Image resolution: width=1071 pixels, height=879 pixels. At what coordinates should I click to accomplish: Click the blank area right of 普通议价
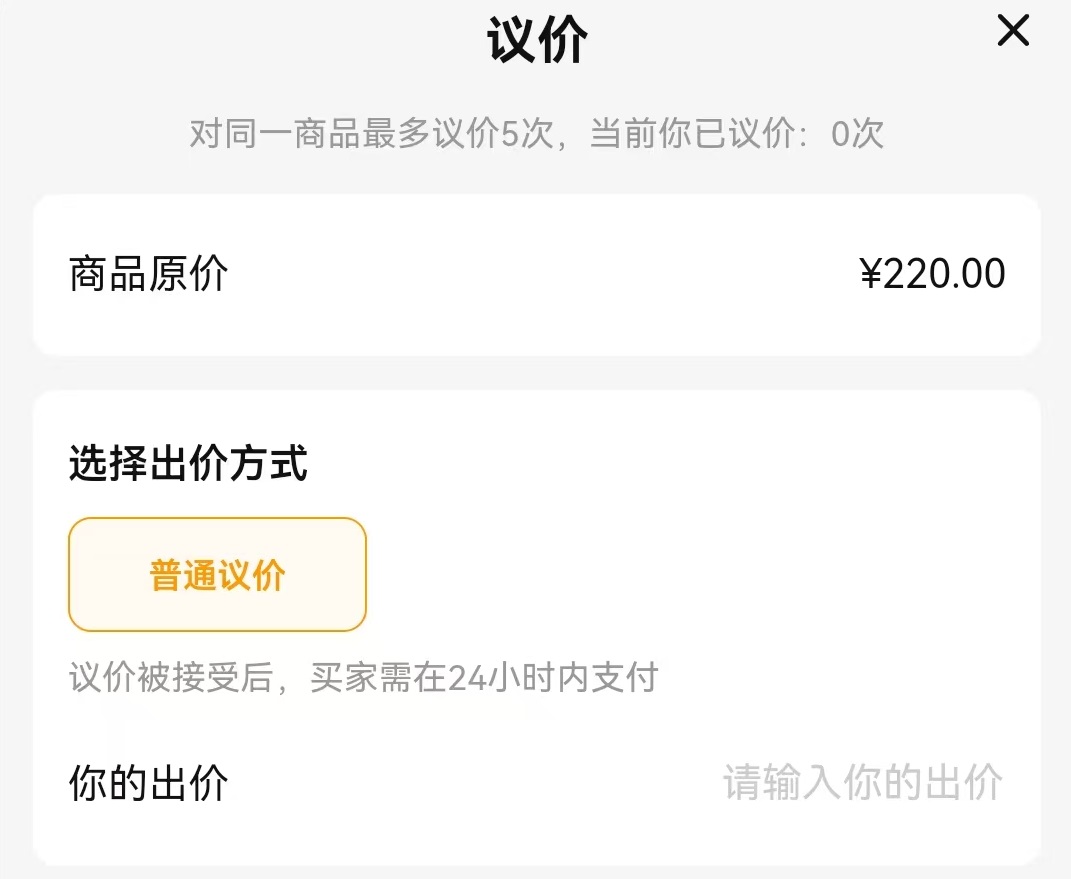pyautogui.click(x=680, y=575)
